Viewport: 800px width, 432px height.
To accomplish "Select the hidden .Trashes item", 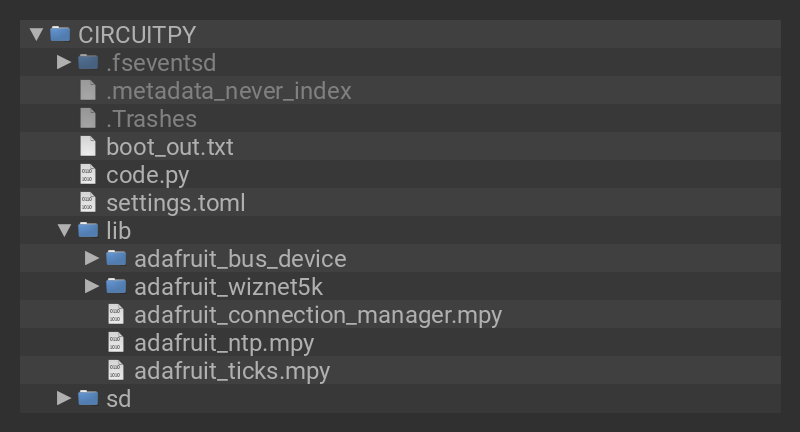I will click(x=151, y=118).
